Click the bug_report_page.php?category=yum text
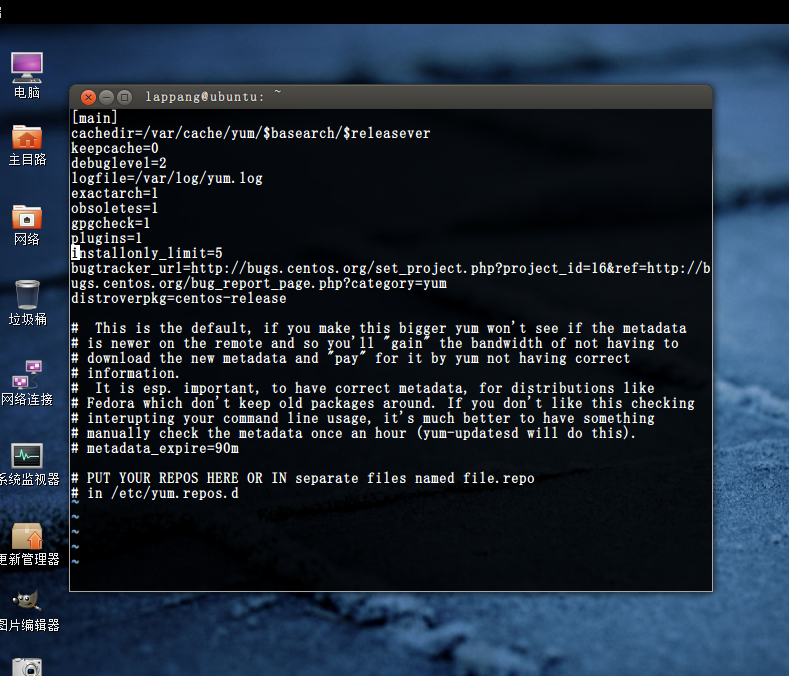Viewport: 789px width, 676px height. coord(319,283)
